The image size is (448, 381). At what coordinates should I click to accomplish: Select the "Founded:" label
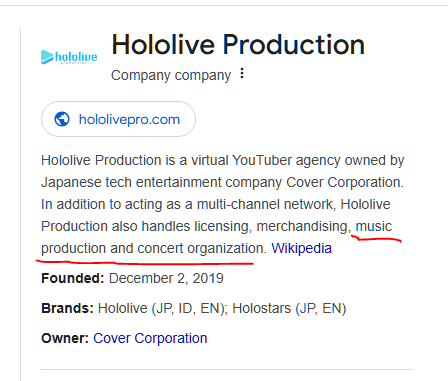coord(73,278)
